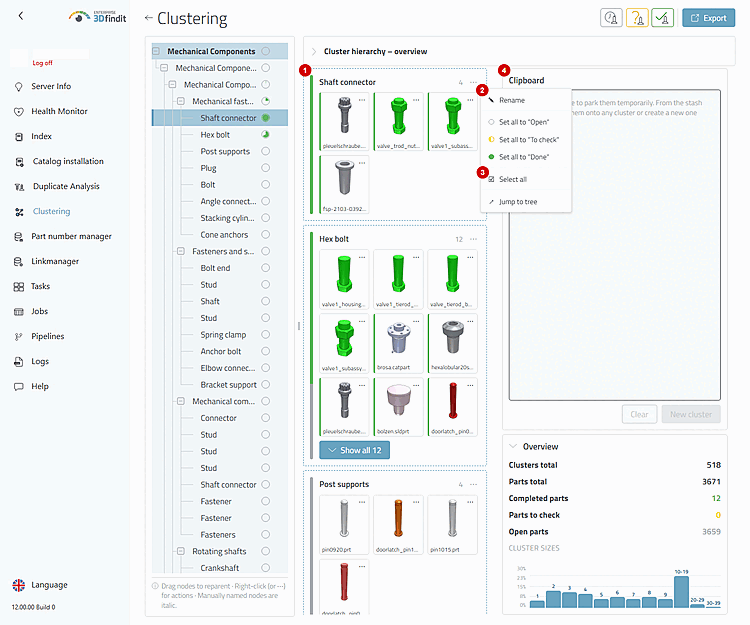
Task: Click the open-status filter icon in header
Action: coord(611,18)
